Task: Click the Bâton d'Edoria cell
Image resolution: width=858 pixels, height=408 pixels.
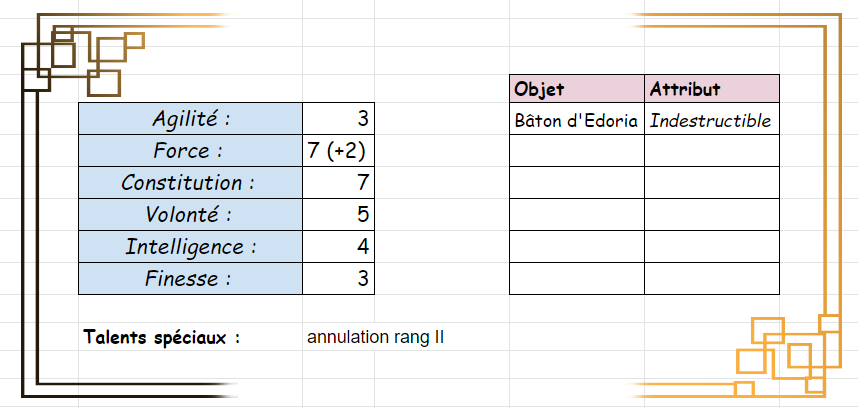Action: coord(577,121)
